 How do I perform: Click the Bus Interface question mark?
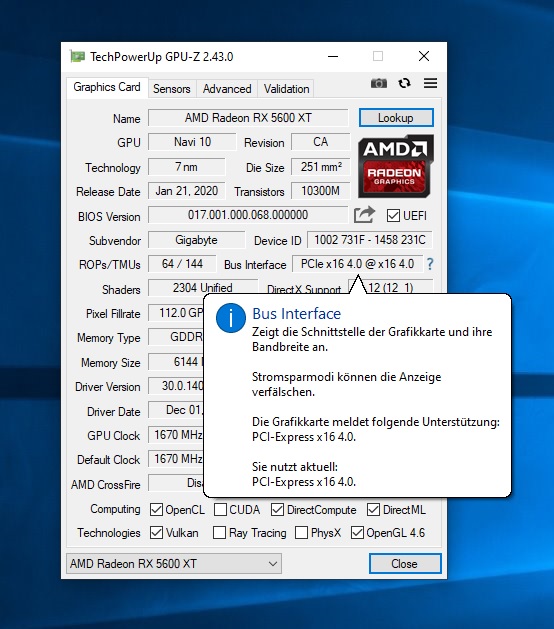430,264
